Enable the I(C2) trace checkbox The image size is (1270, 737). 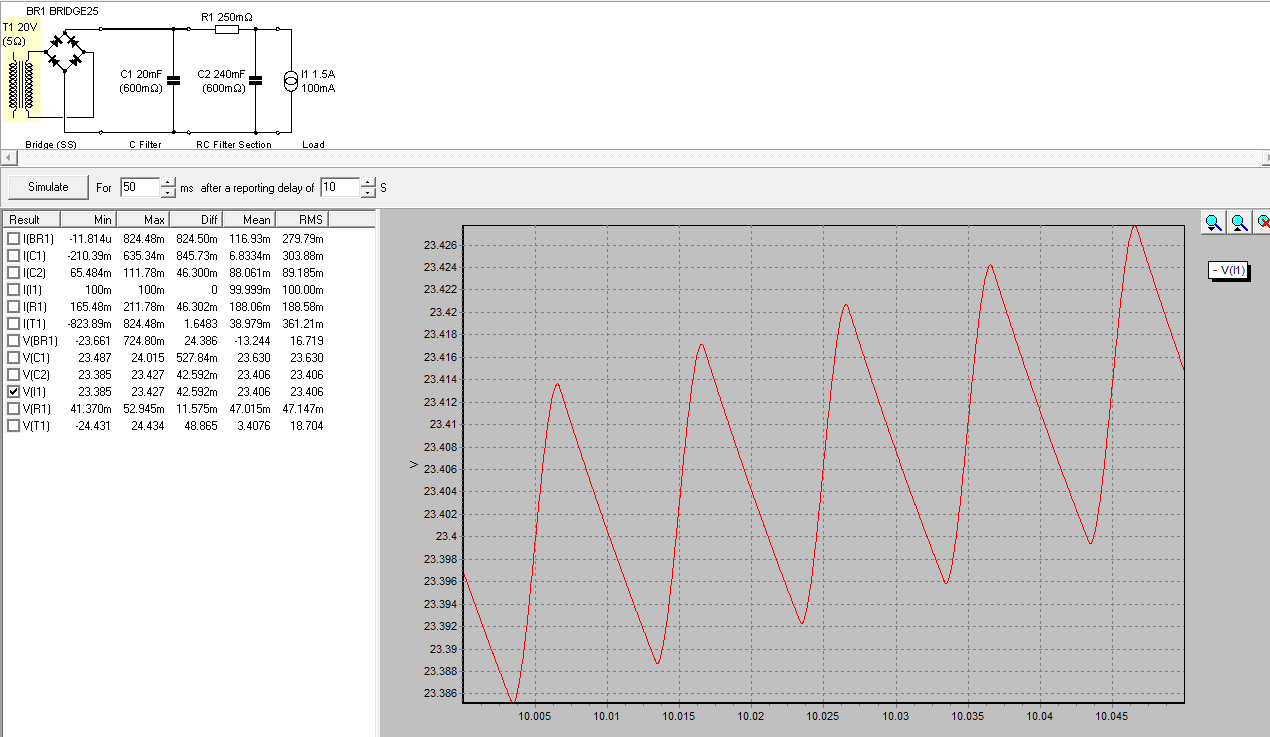13,273
